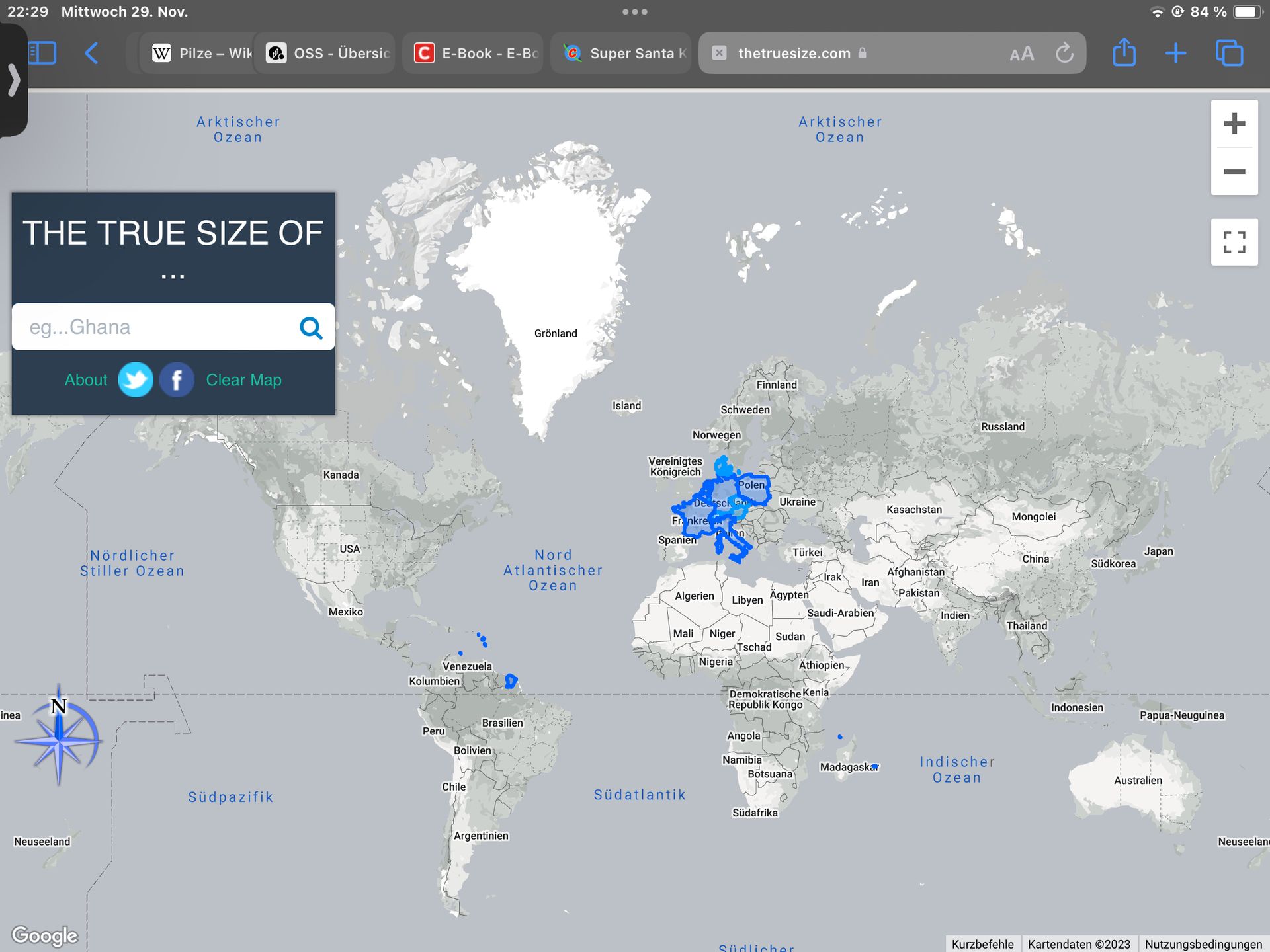
Task: Reload the page
Action: tap(1064, 53)
